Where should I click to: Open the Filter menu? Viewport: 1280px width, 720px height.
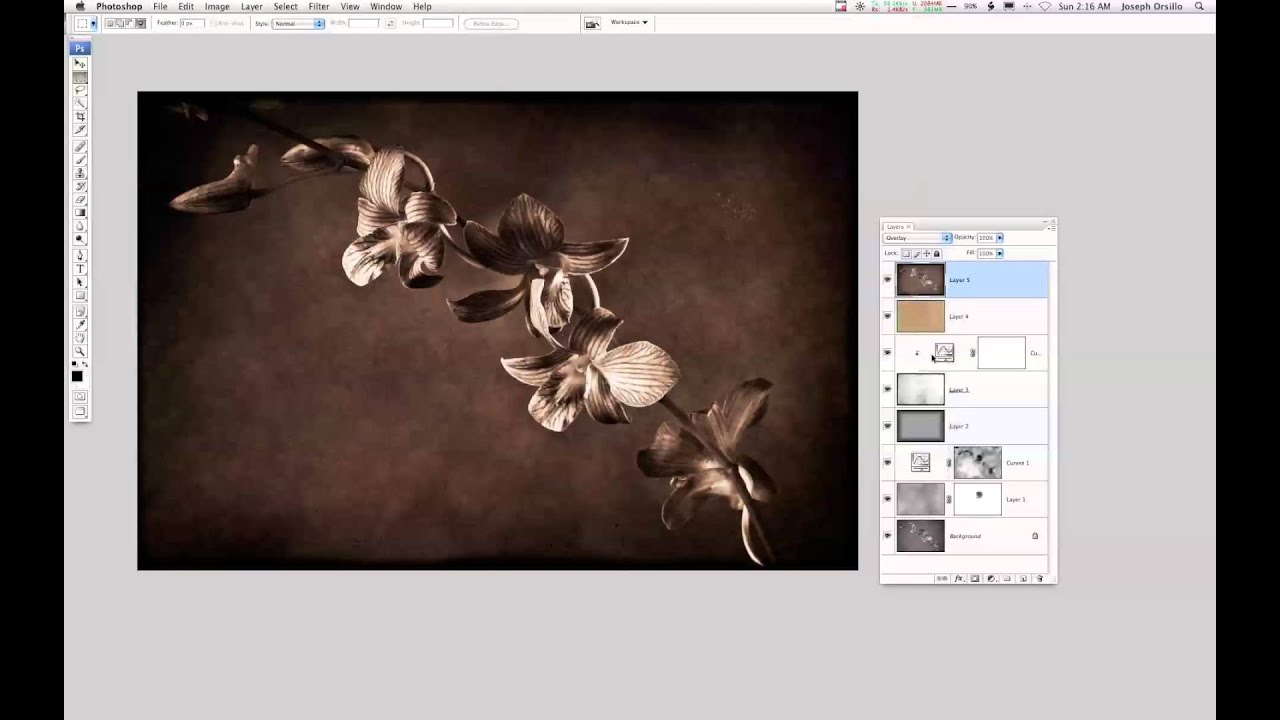tap(319, 7)
